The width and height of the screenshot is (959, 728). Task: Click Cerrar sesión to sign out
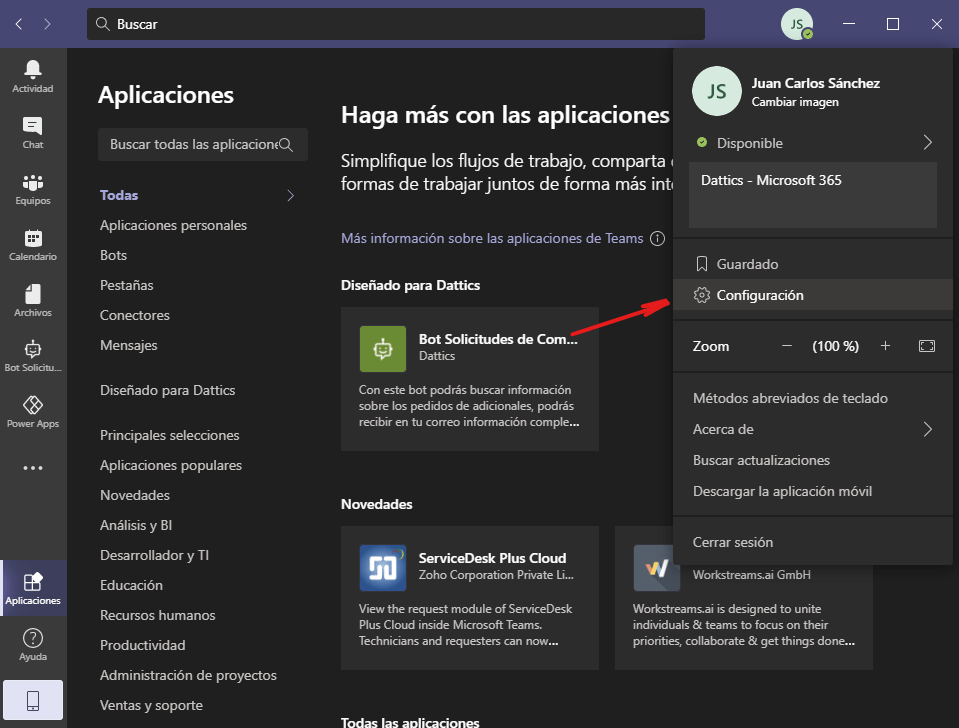tap(732, 542)
